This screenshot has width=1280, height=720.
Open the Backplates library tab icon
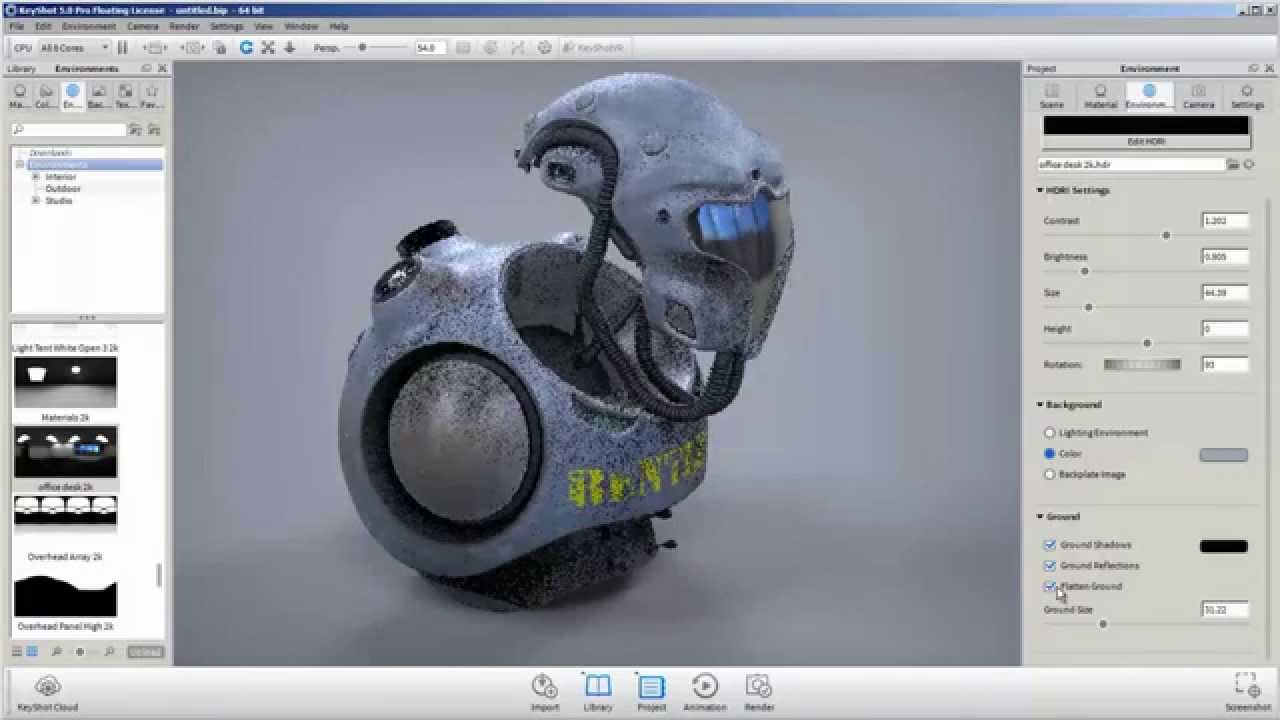(x=99, y=96)
